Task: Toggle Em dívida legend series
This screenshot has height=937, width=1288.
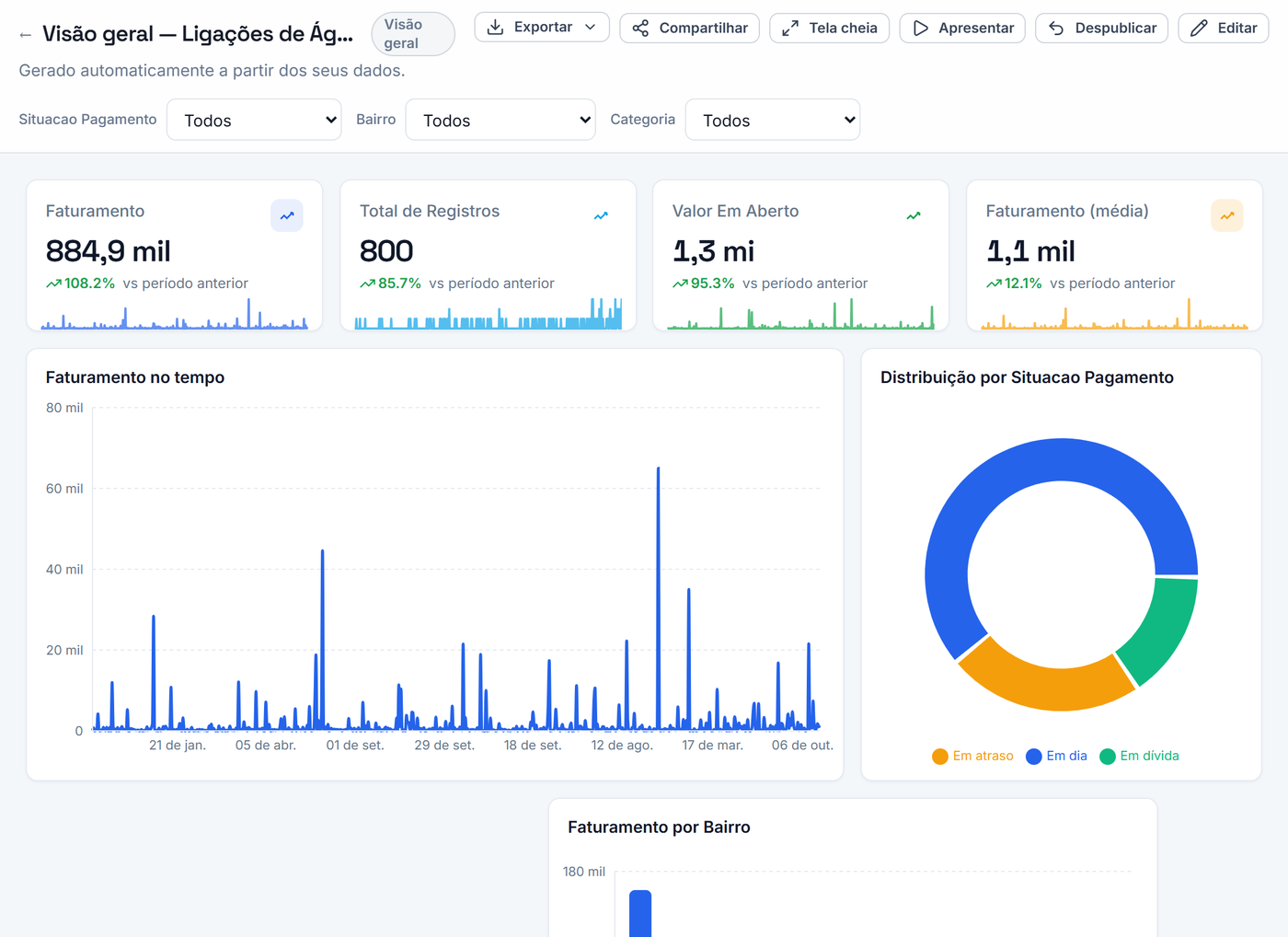Action: pyautogui.click(x=1139, y=756)
